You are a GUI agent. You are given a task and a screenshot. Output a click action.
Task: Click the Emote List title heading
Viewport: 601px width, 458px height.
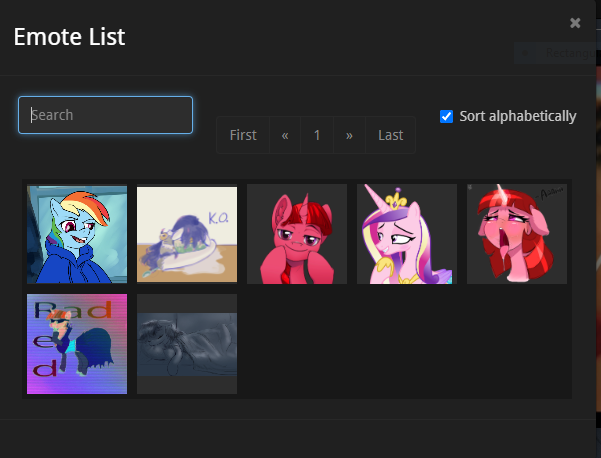pyautogui.click(x=69, y=37)
